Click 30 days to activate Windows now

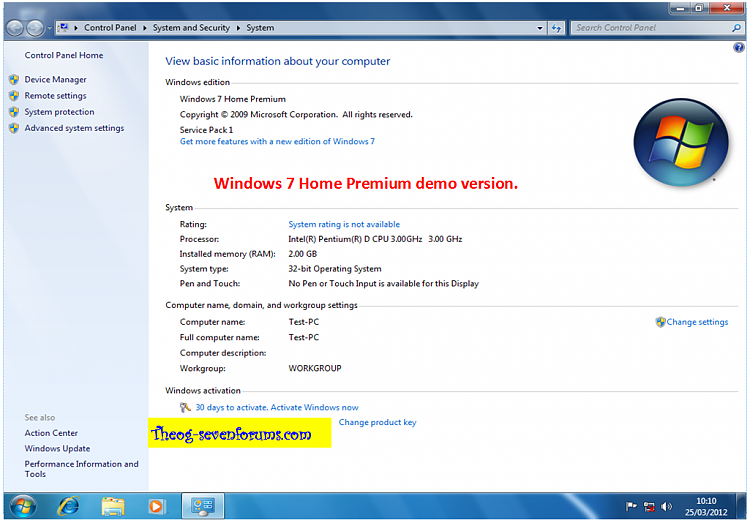tap(277, 408)
